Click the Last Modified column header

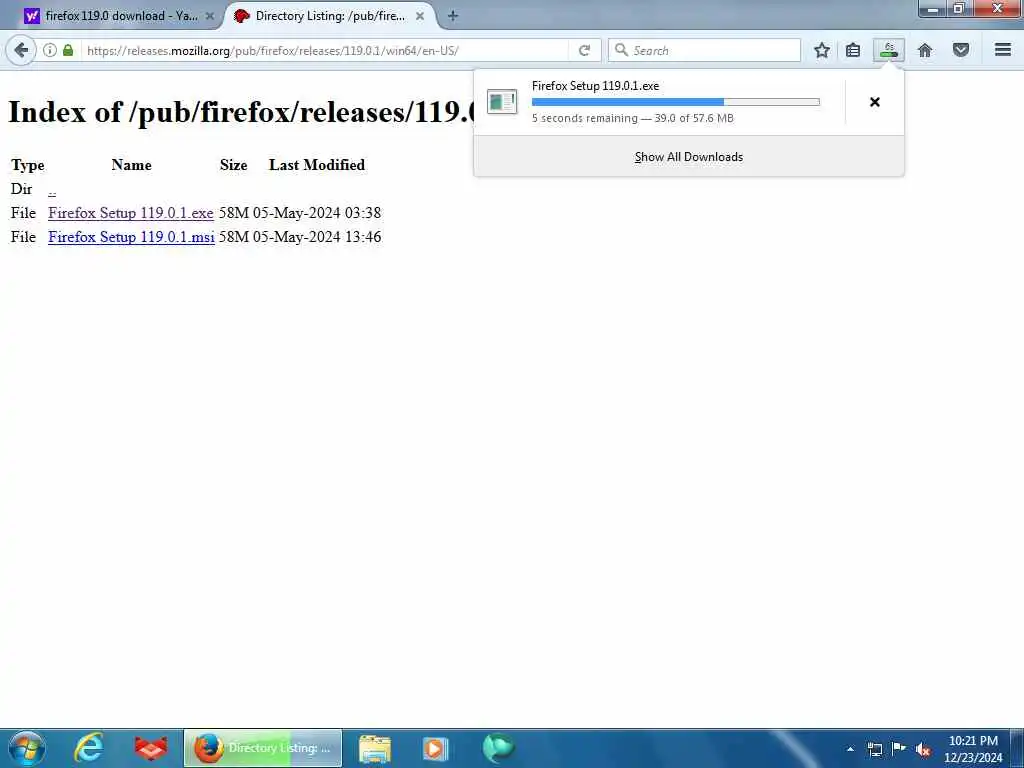click(317, 165)
